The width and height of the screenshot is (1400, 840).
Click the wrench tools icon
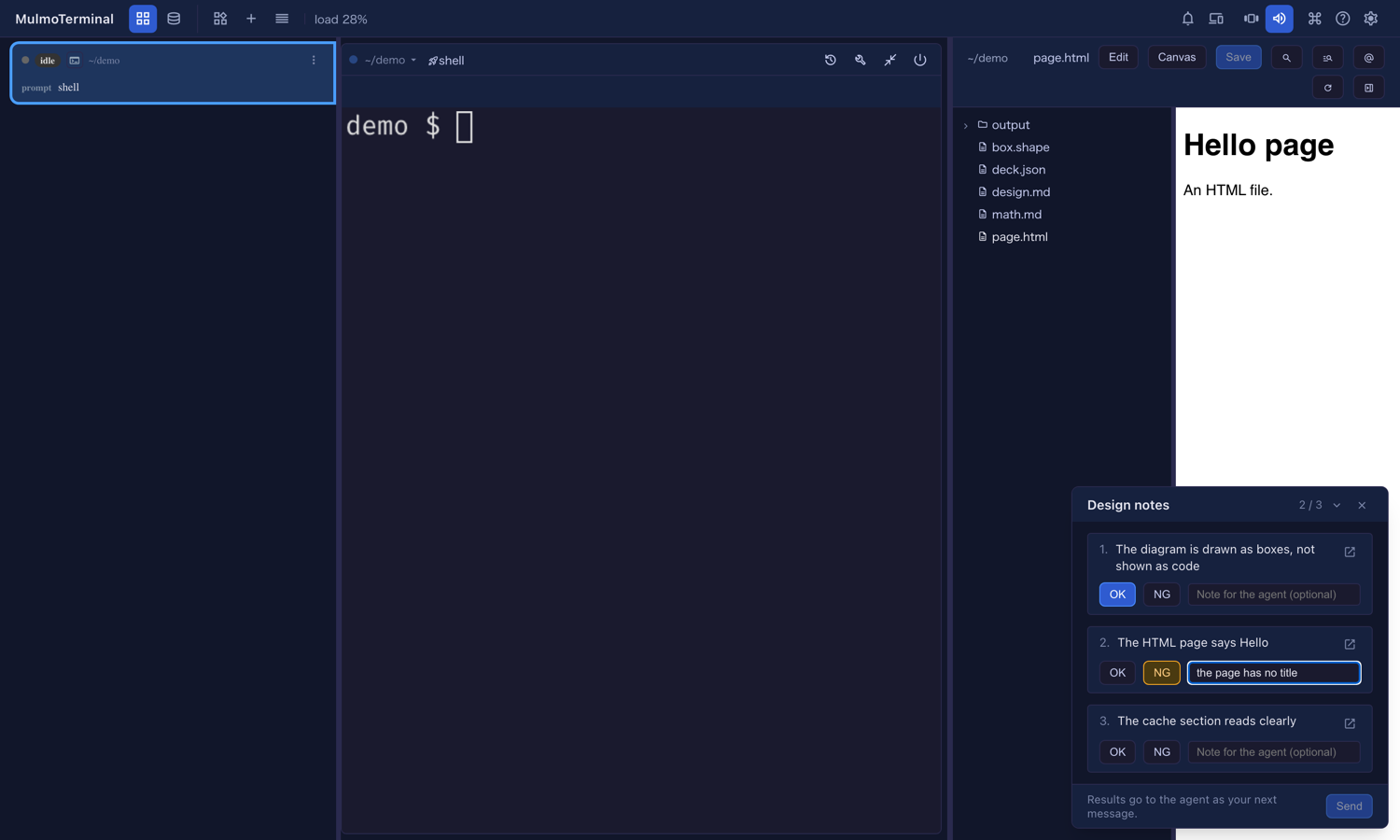click(861, 60)
